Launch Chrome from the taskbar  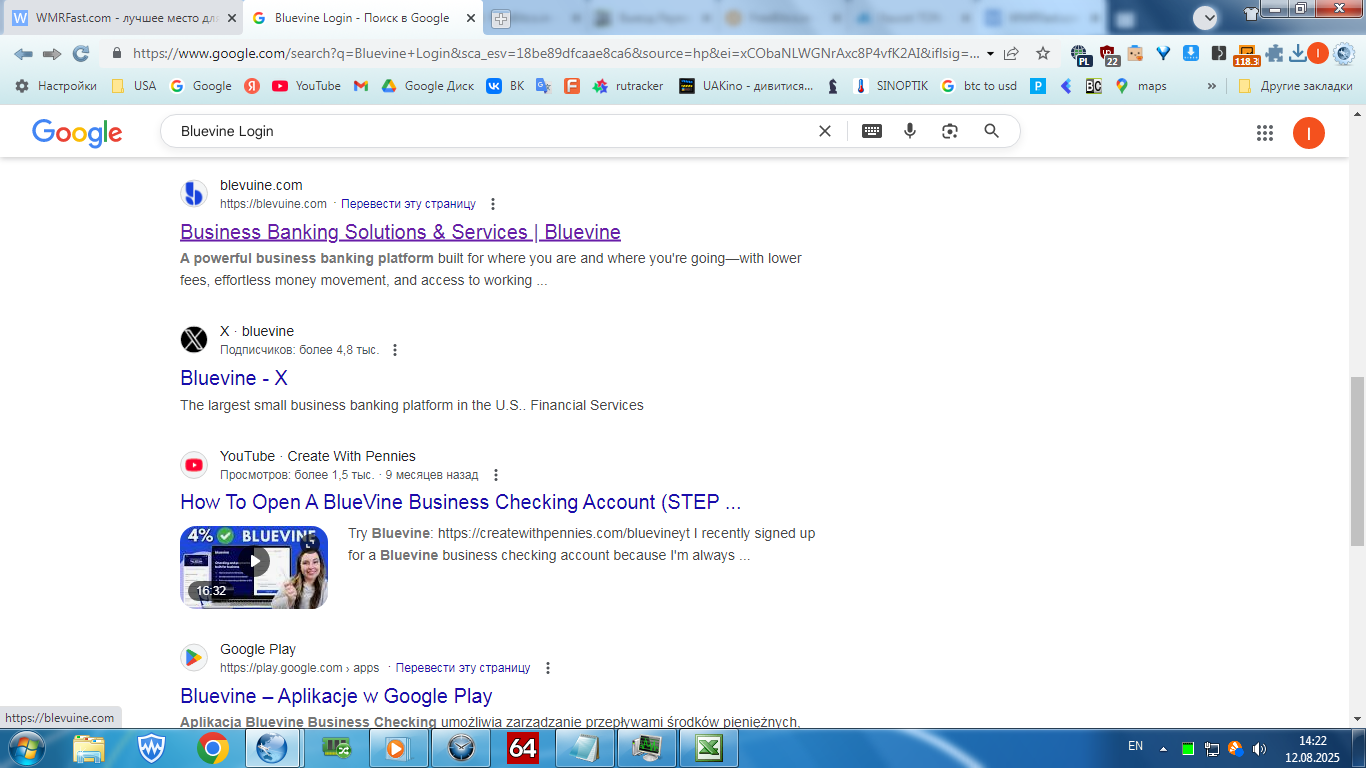pos(213,748)
